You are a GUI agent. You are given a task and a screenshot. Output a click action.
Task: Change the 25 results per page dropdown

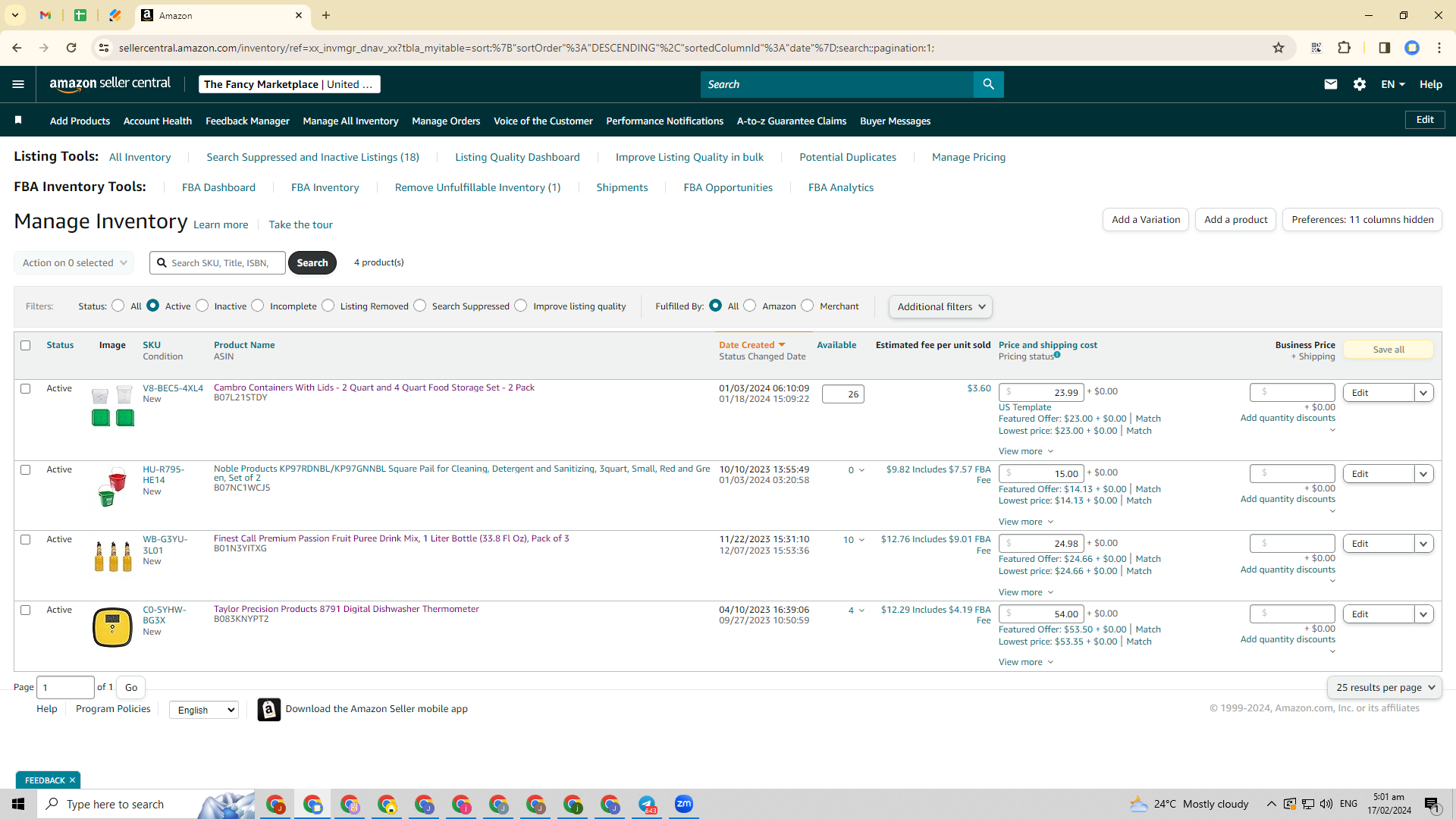[x=1385, y=687]
